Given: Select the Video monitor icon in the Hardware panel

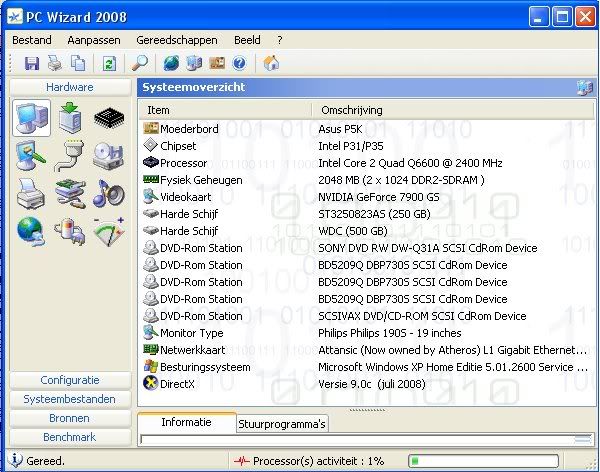Looking at the screenshot, I should point(31,156).
